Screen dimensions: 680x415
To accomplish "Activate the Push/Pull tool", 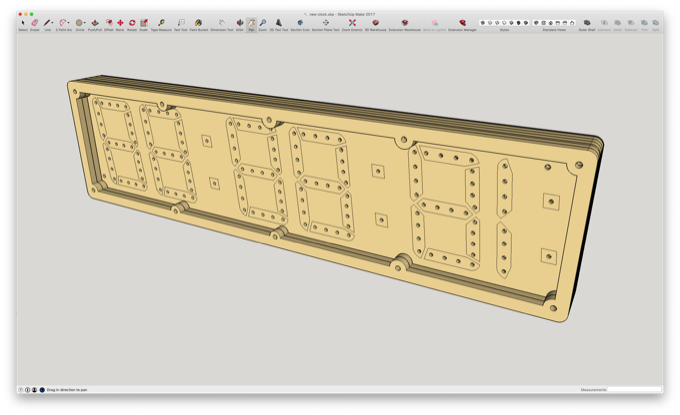I will [95, 23].
